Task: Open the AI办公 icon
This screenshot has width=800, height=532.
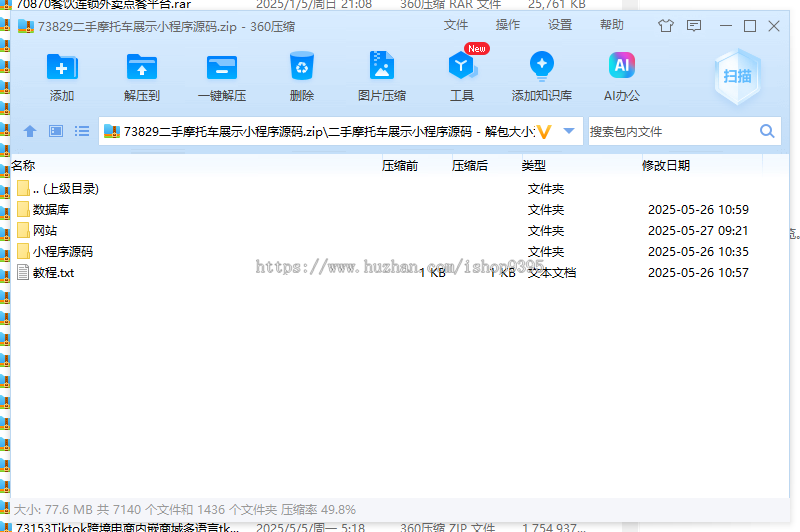Action: (621, 65)
